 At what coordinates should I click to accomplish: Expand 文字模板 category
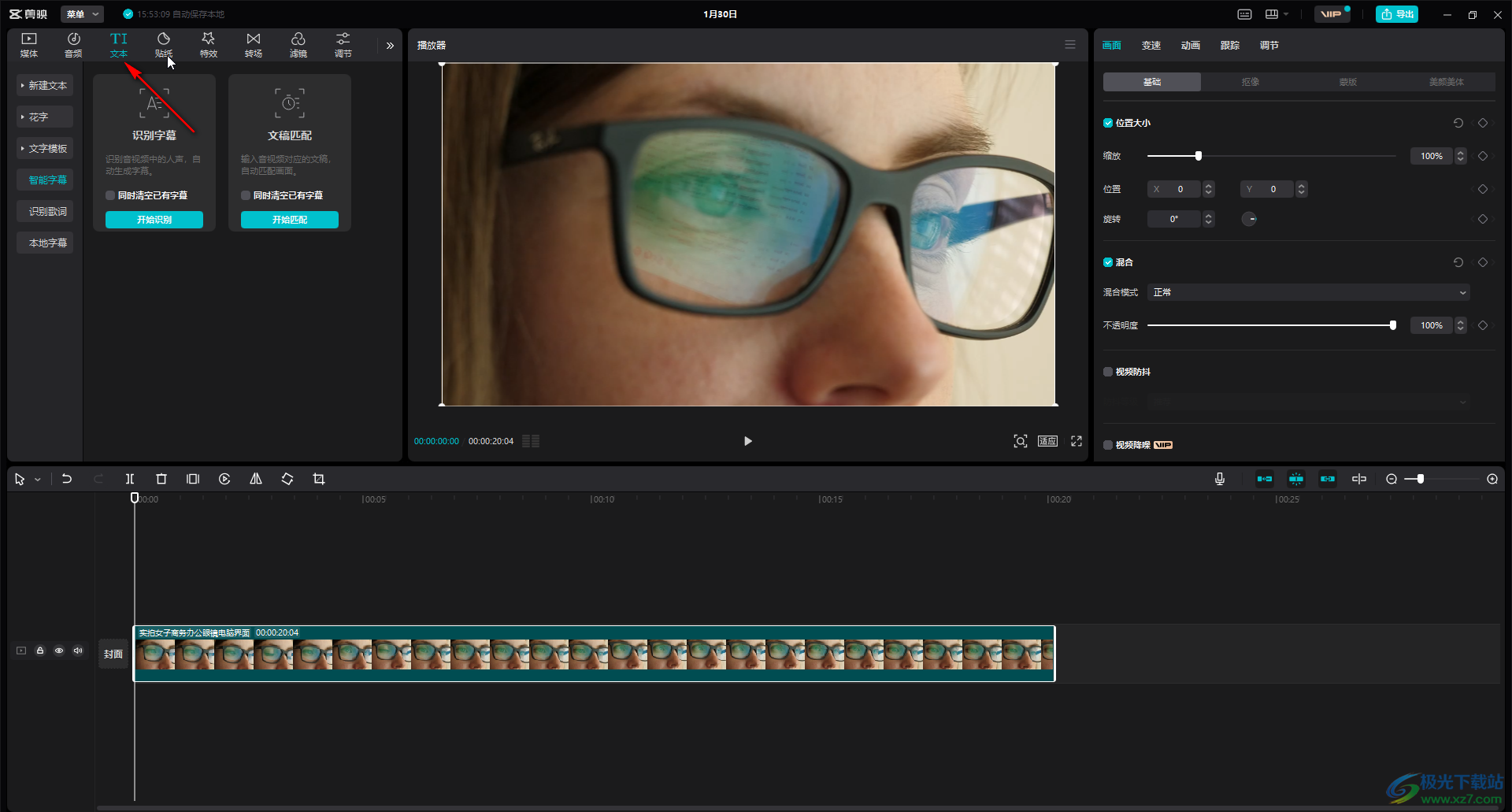(45, 148)
